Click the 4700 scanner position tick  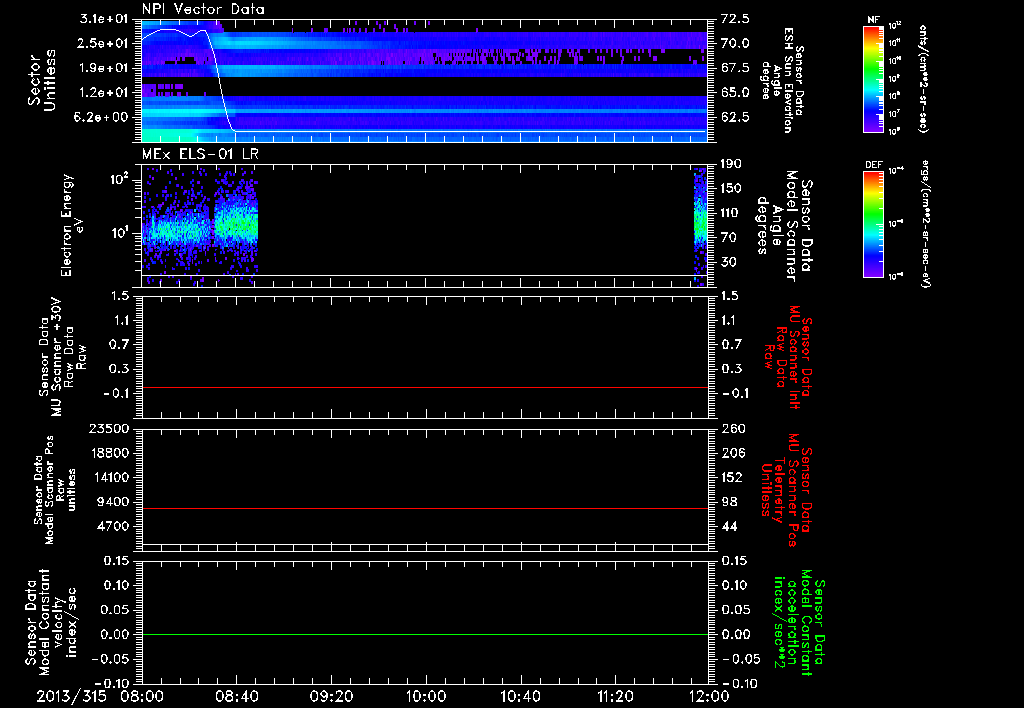[x=113, y=526]
